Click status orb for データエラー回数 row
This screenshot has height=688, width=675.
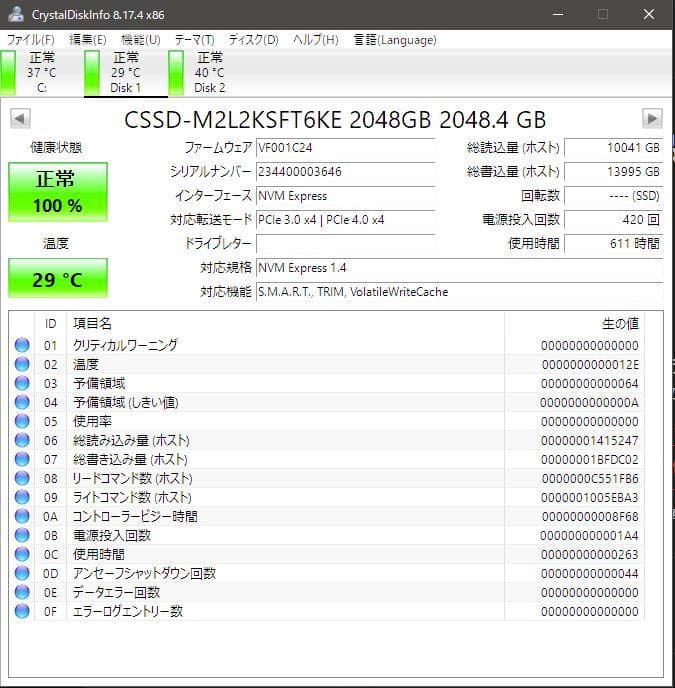click(x=22, y=592)
